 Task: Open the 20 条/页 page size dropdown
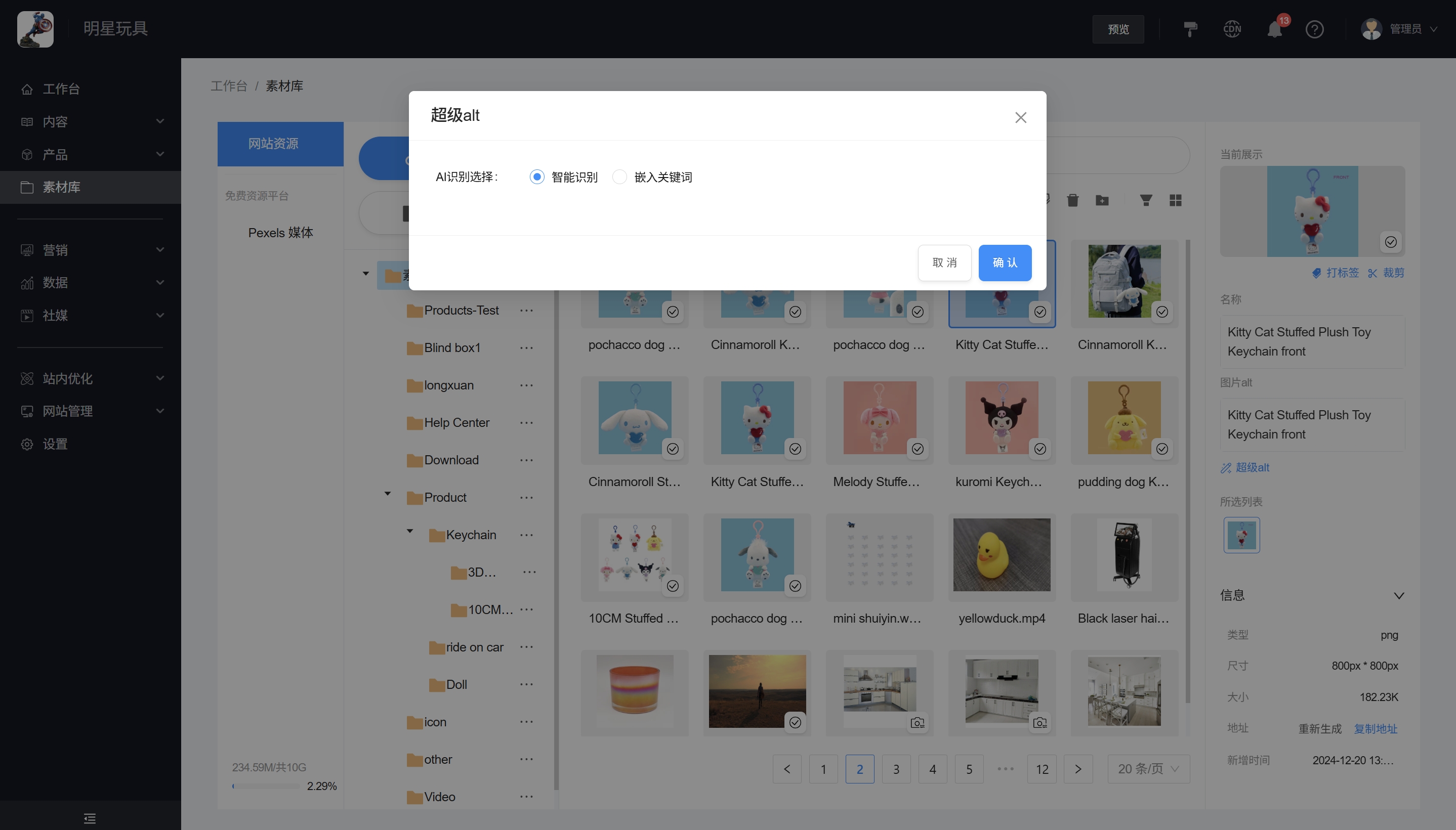point(1148,768)
